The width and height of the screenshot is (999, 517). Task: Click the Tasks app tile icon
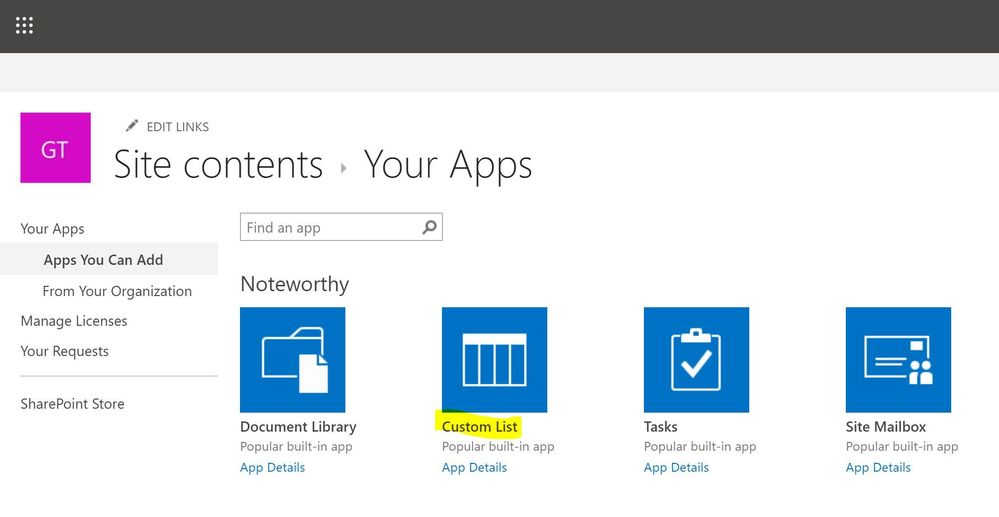(696, 359)
